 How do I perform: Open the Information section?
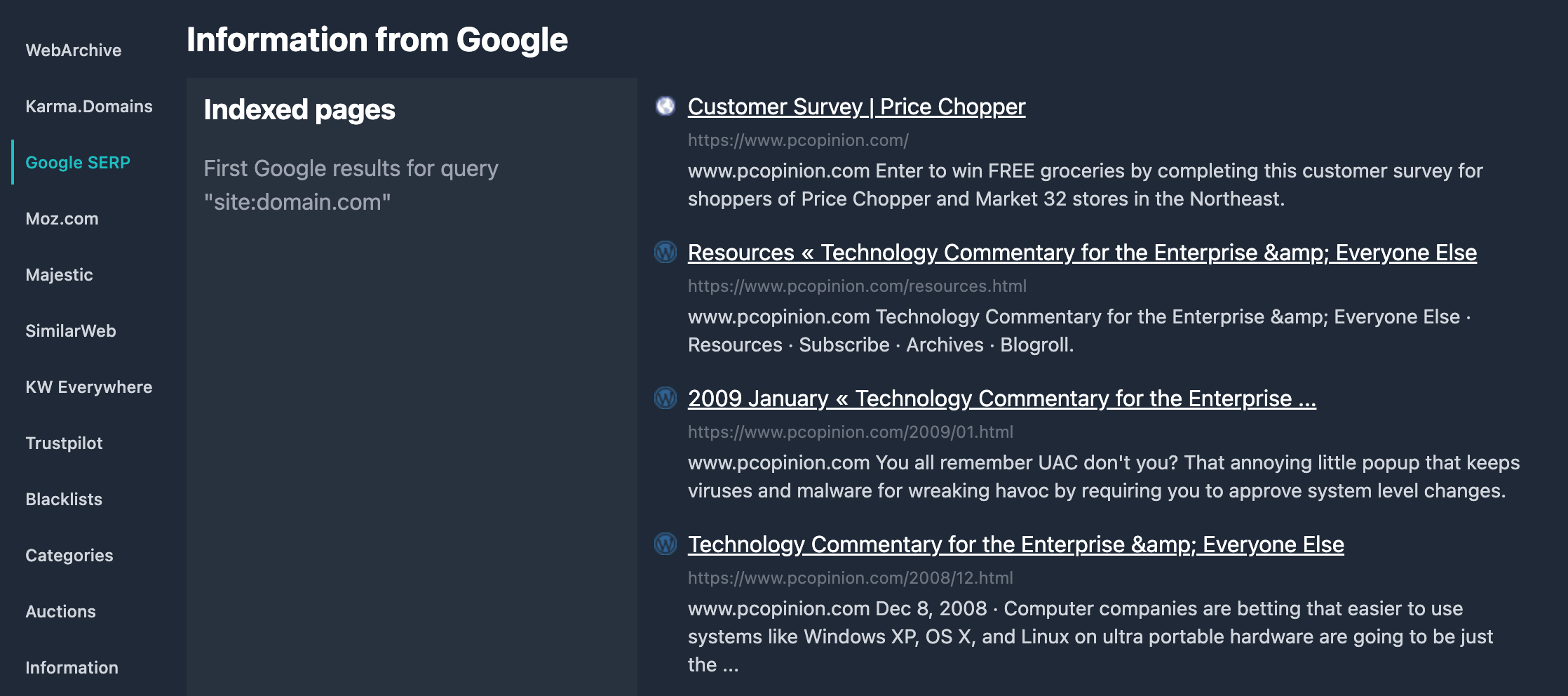tap(72, 667)
